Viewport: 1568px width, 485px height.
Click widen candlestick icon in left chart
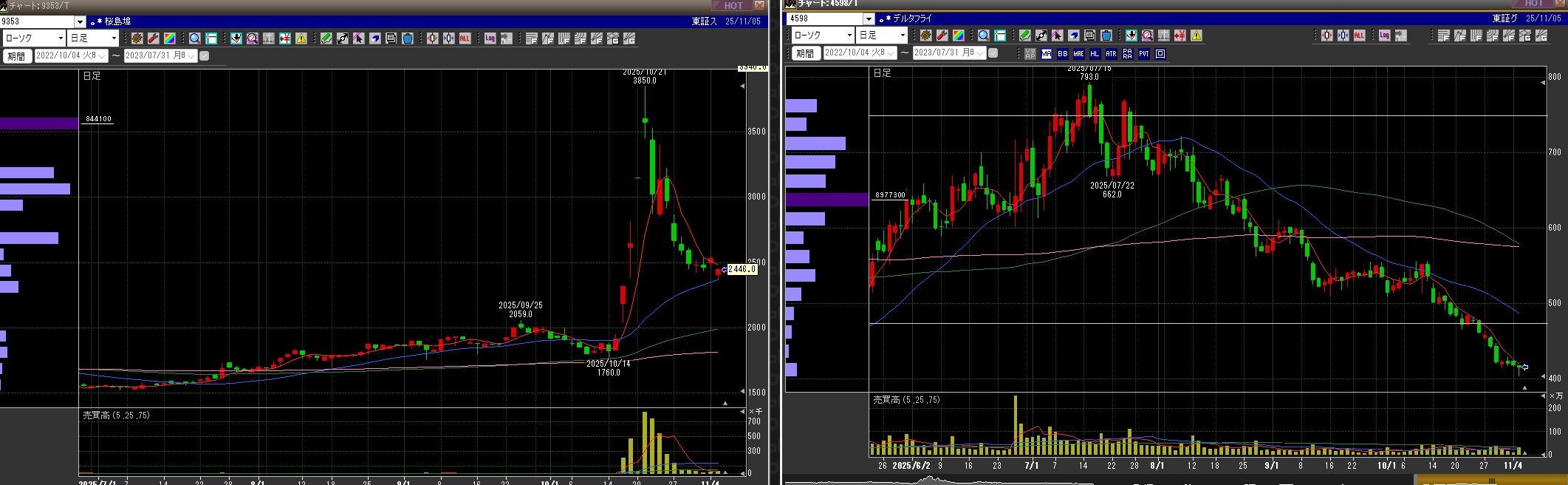[x=433, y=38]
